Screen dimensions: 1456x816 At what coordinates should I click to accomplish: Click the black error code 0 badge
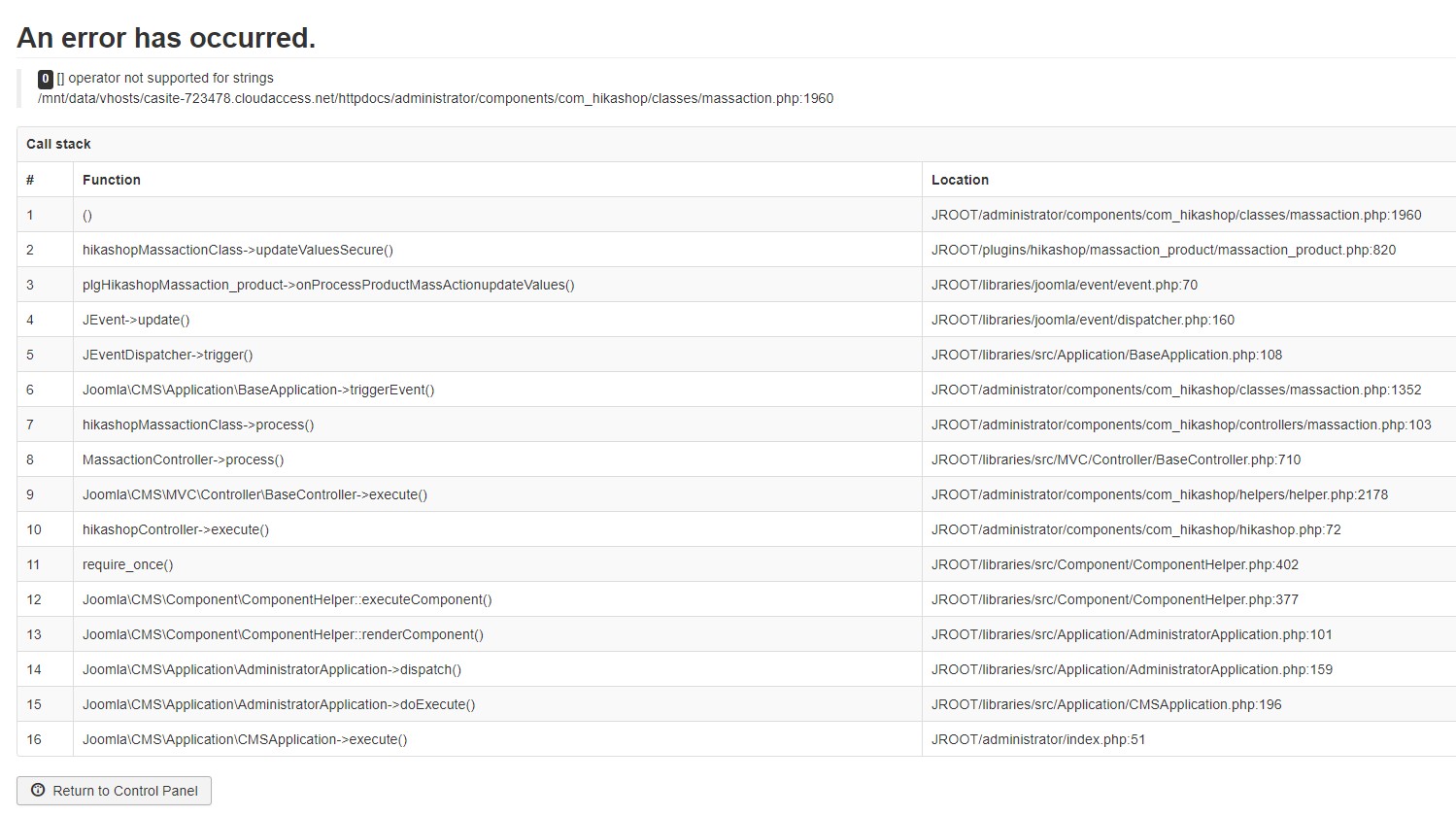click(46, 79)
